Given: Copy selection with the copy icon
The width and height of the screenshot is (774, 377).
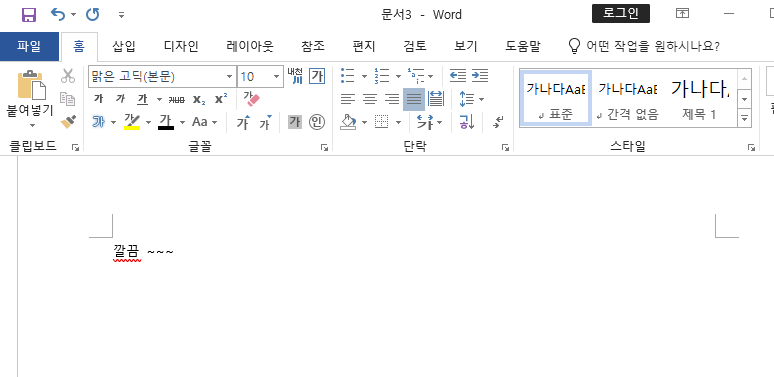Looking at the screenshot, I should (x=68, y=99).
